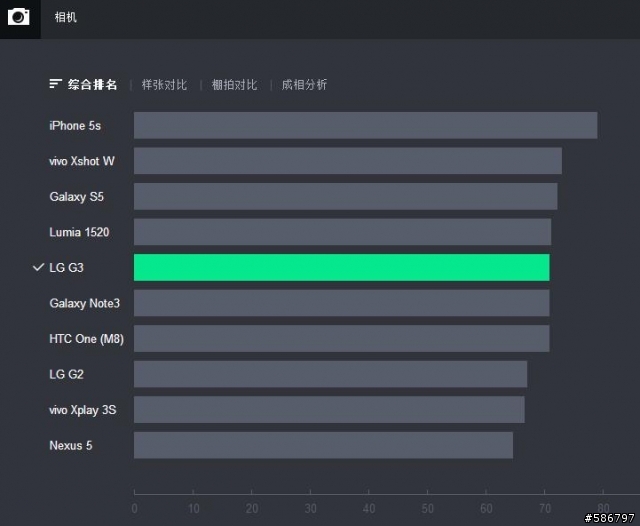640x526 pixels.
Task: Click the axis value 20
Action: [x=252, y=508]
